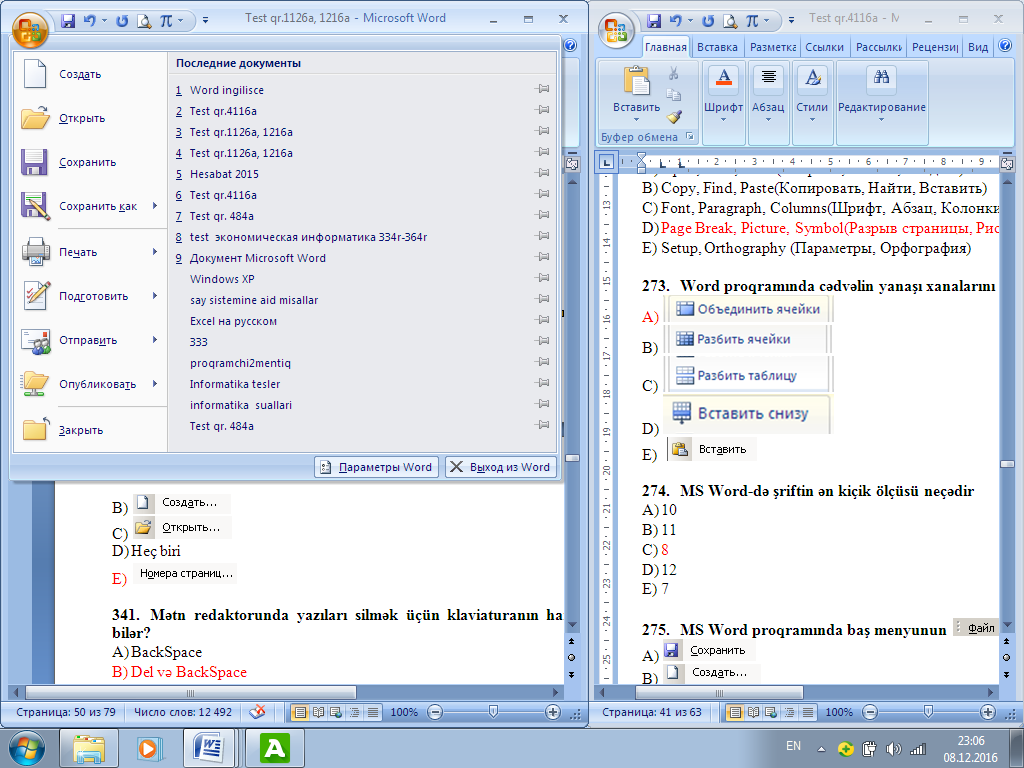Image resolution: width=1024 pixels, height=768 pixels.
Task: Click the green A application icon on the taskbar
Action: pyautogui.click(x=274, y=748)
